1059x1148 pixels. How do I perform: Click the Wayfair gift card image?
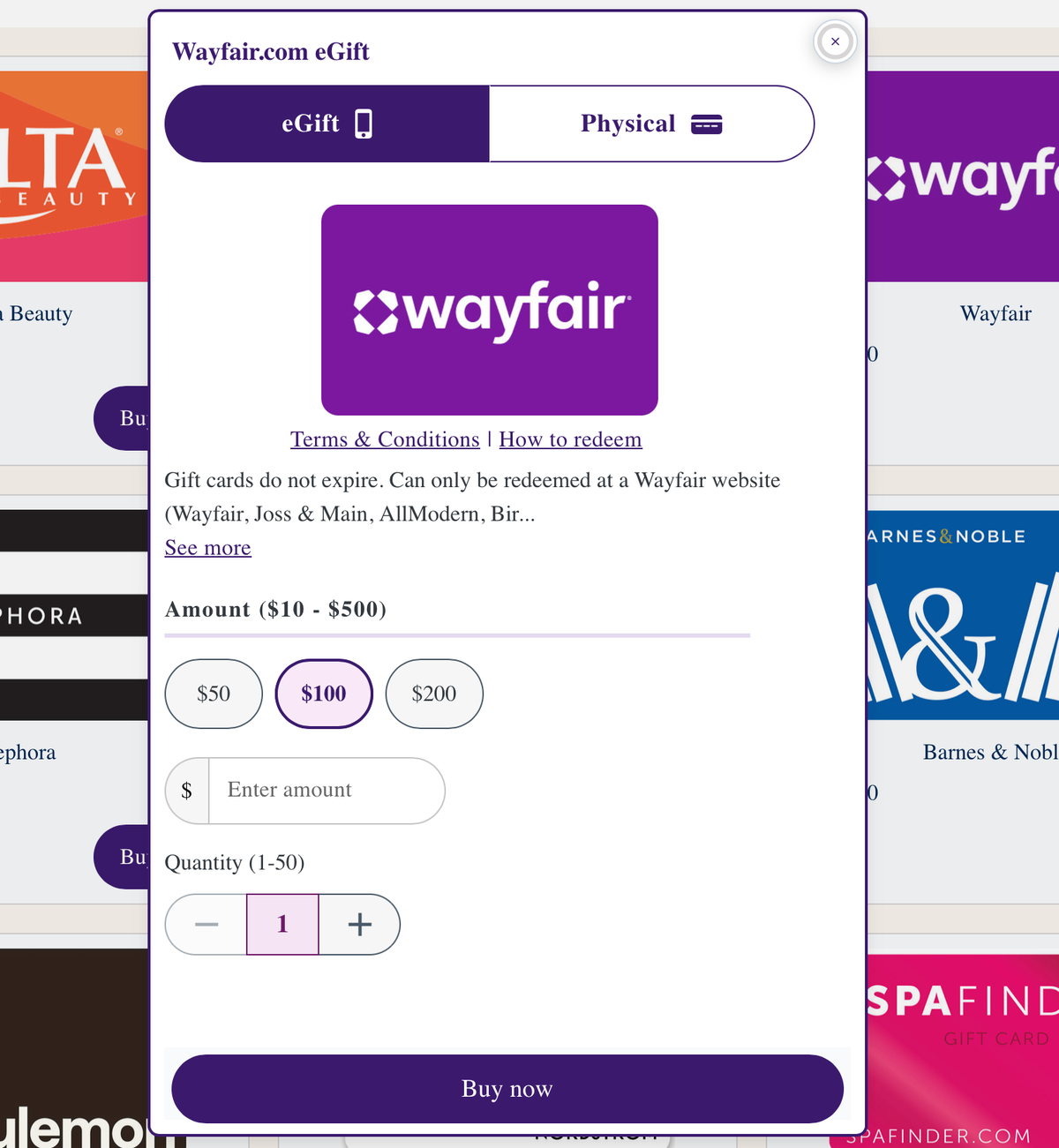click(490, 310)
